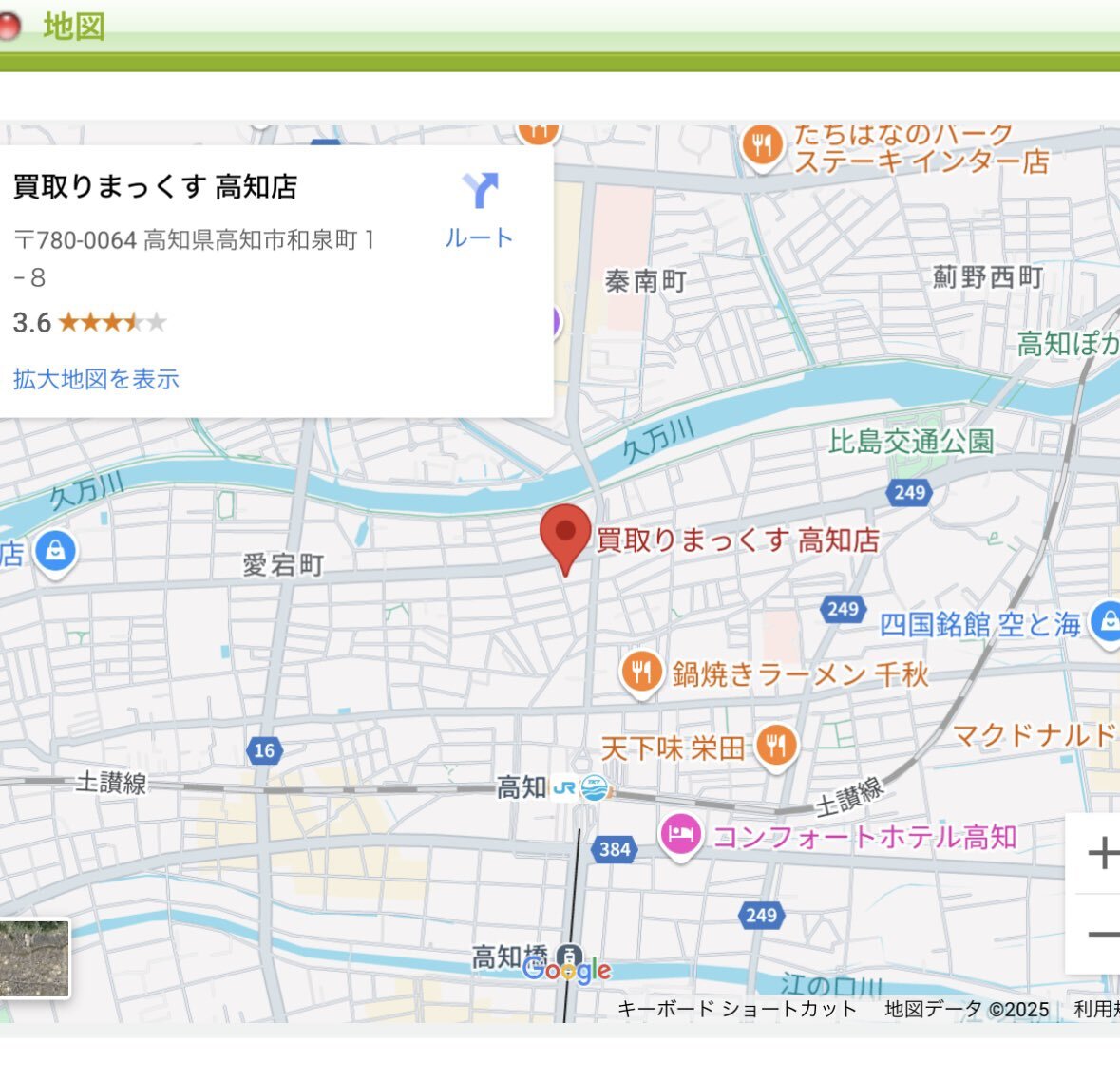Image resolution: width=1120 pixels, height=1080 pixels.
Task: Click the 地図データ ©2025 text
Action: click(966, 1009)
